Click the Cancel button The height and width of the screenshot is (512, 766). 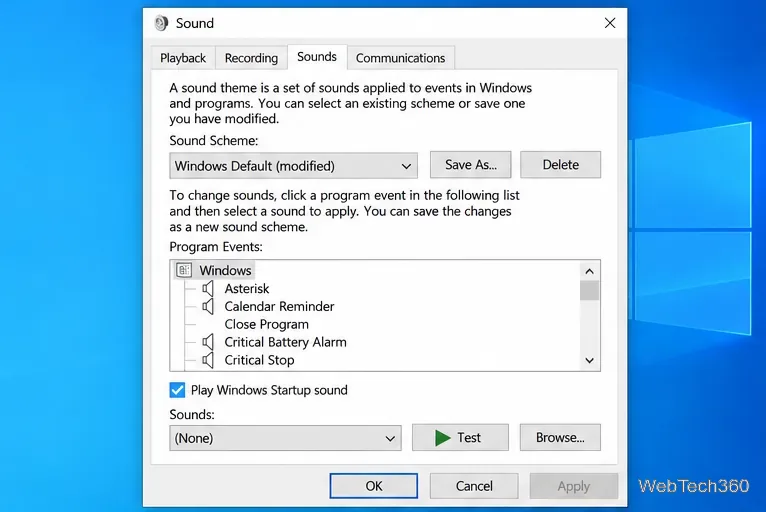click(474, 486)
